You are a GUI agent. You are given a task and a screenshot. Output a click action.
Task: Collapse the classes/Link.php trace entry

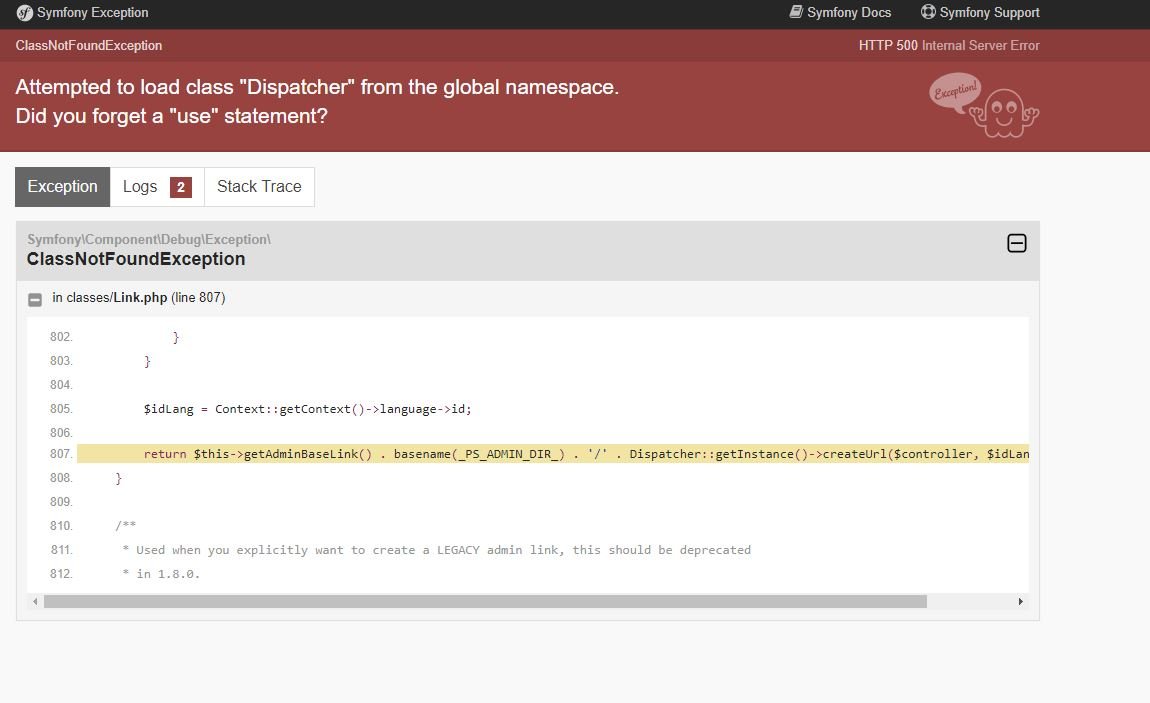pyautogui.click(x=34, y=299)
